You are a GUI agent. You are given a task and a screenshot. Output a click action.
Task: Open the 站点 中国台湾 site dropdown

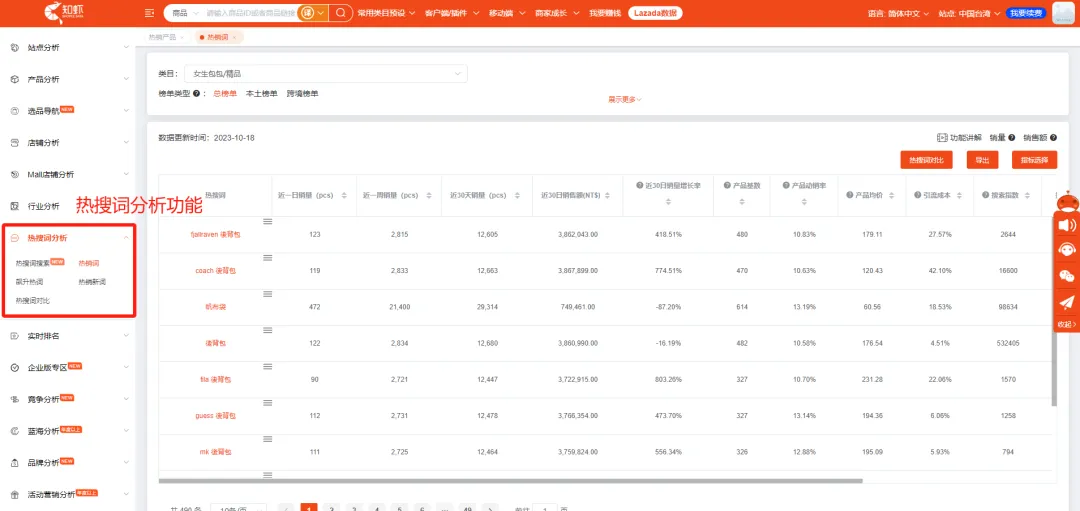[970, 13]
